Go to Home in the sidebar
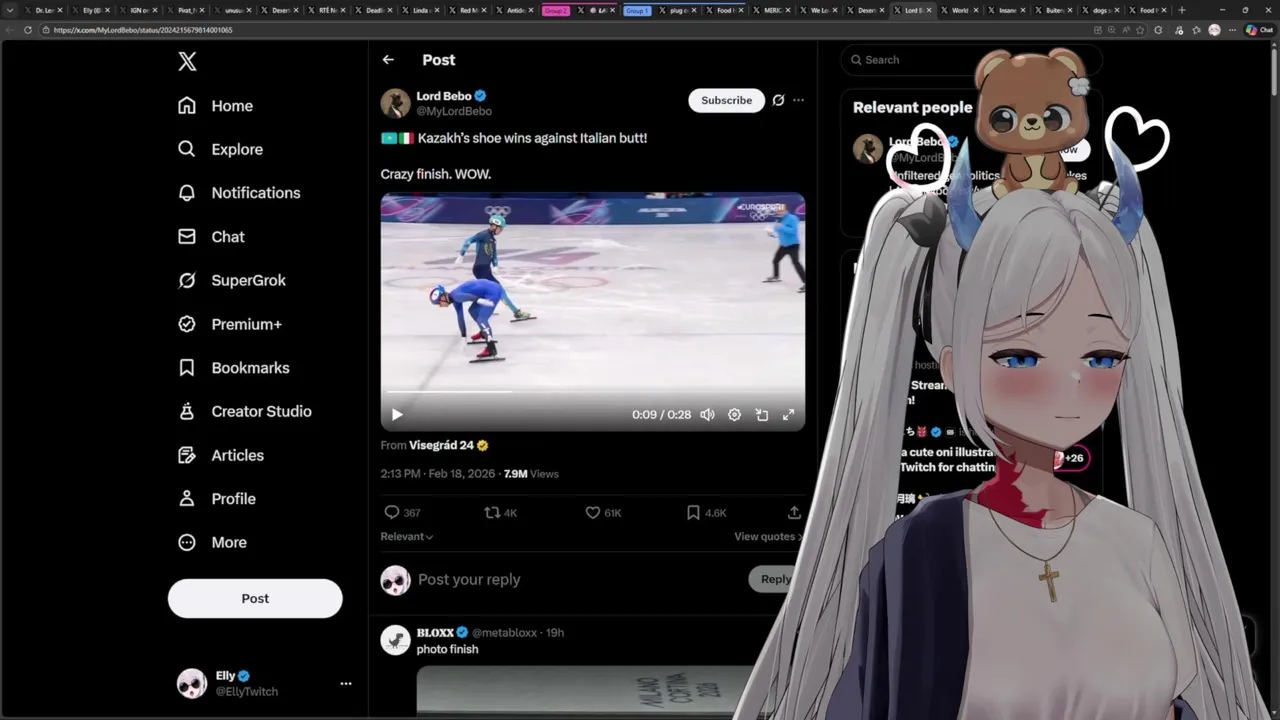This screenshot has height=720, width=1280. click(x=215, y=106)
